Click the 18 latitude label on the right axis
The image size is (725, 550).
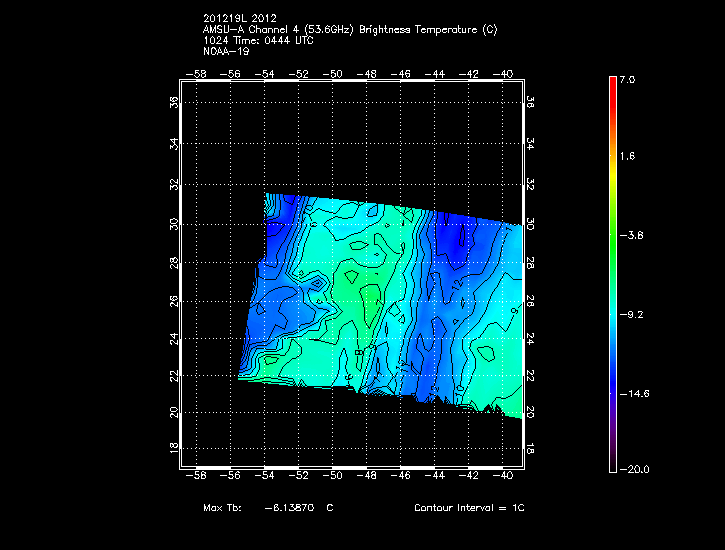(531, 449)
